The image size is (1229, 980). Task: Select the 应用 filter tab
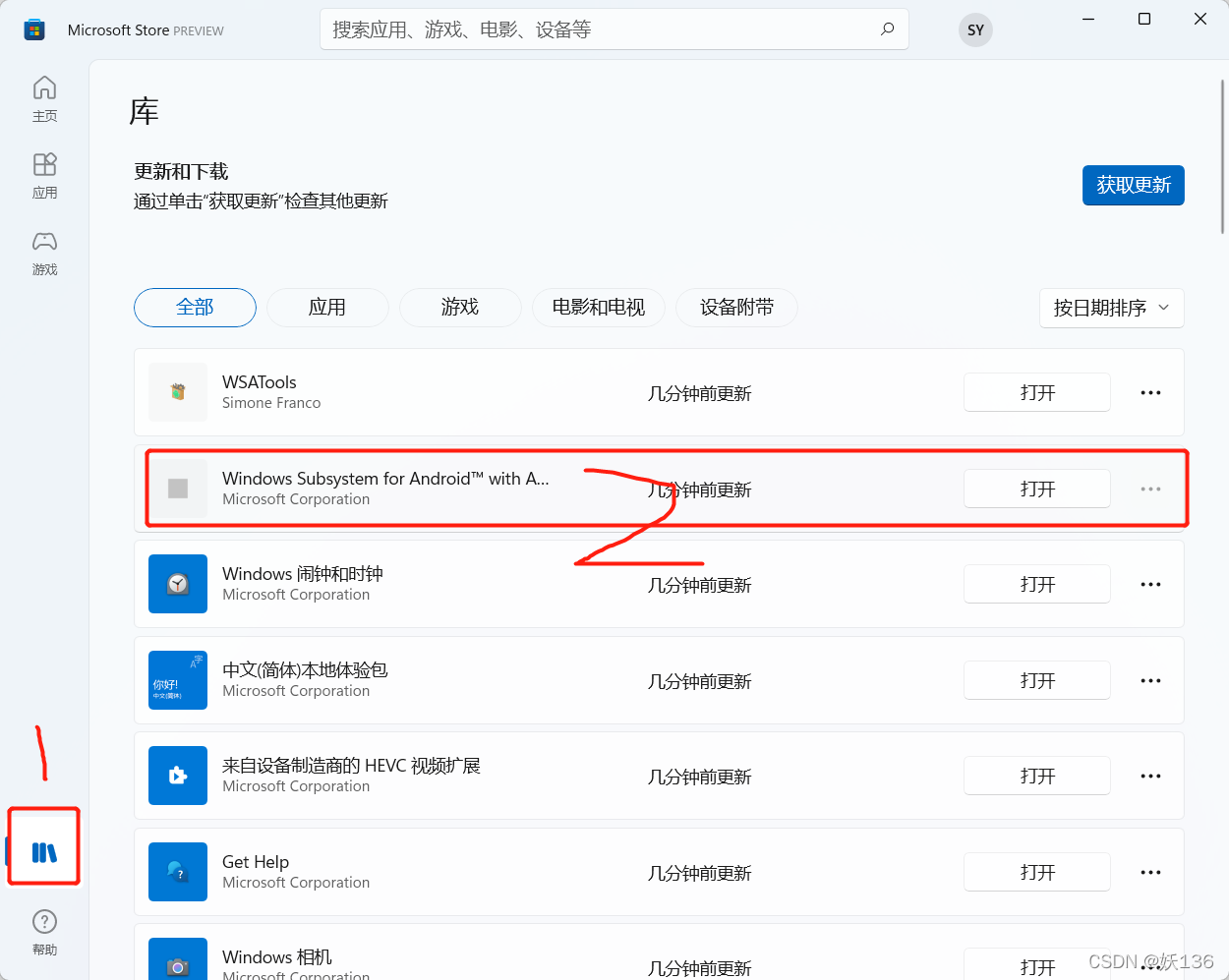coord(327,308)
